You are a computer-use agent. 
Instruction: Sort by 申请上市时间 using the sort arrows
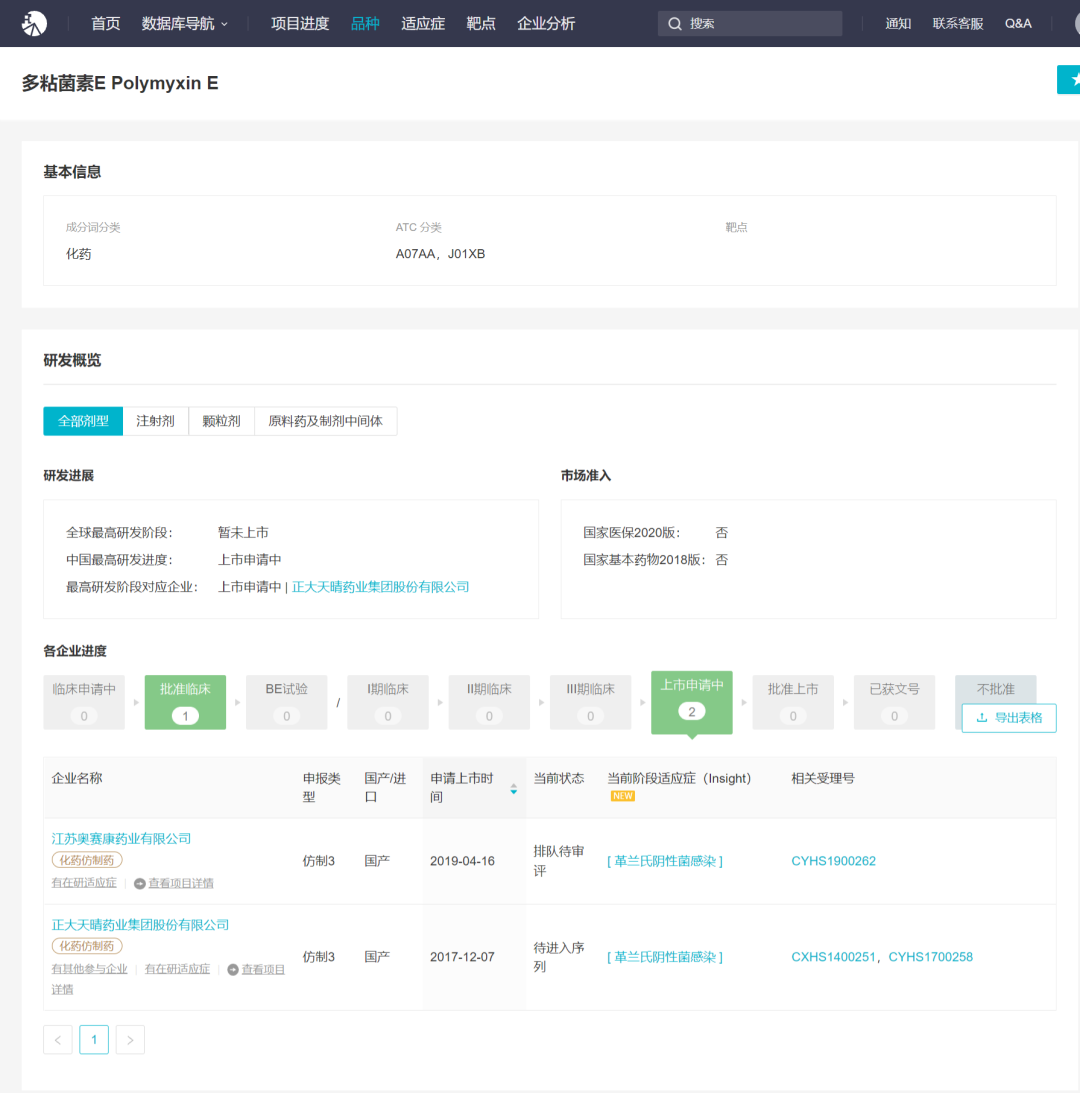(514, 788)
